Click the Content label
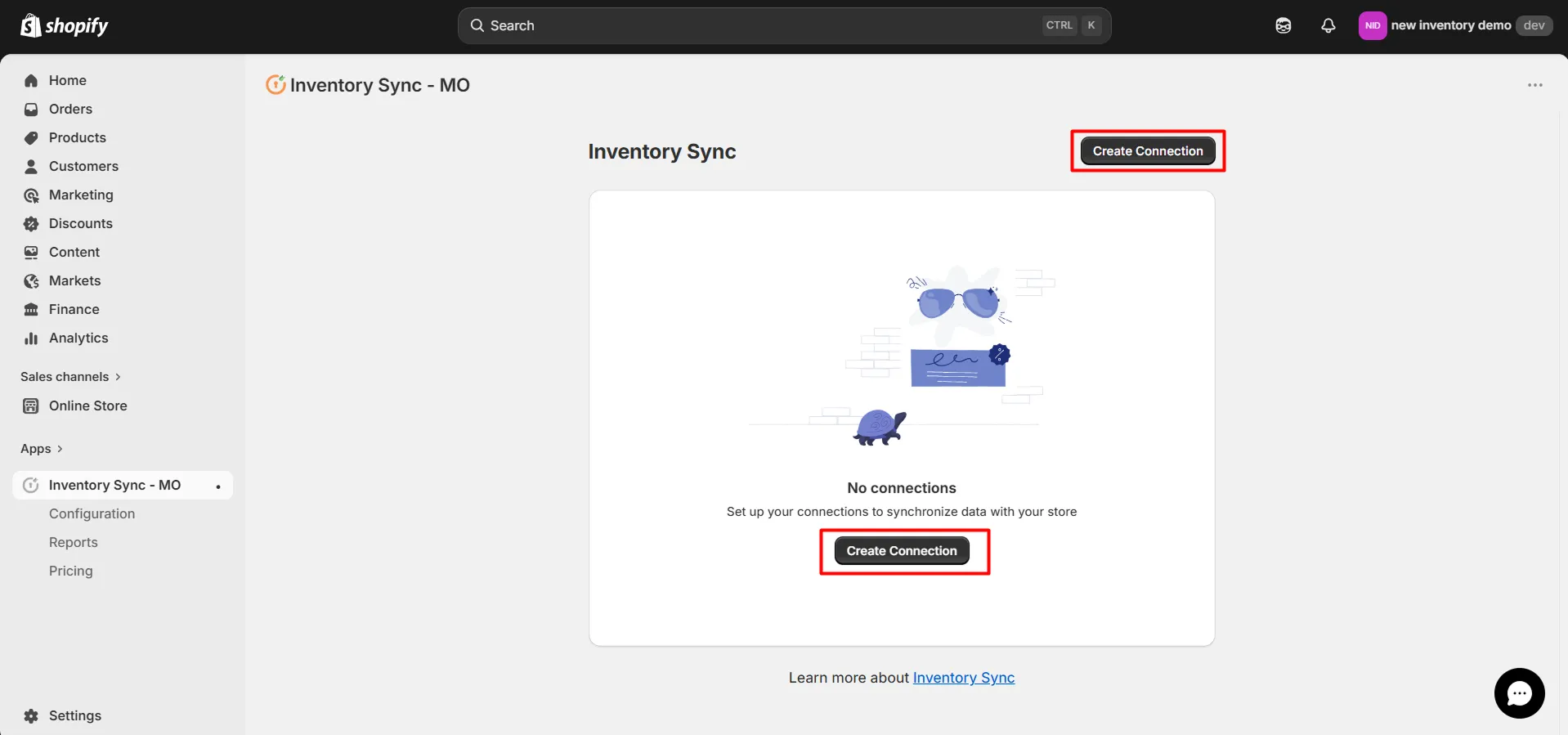The height and width of the screenshot is (735, 1568). [x=74, y=252]
